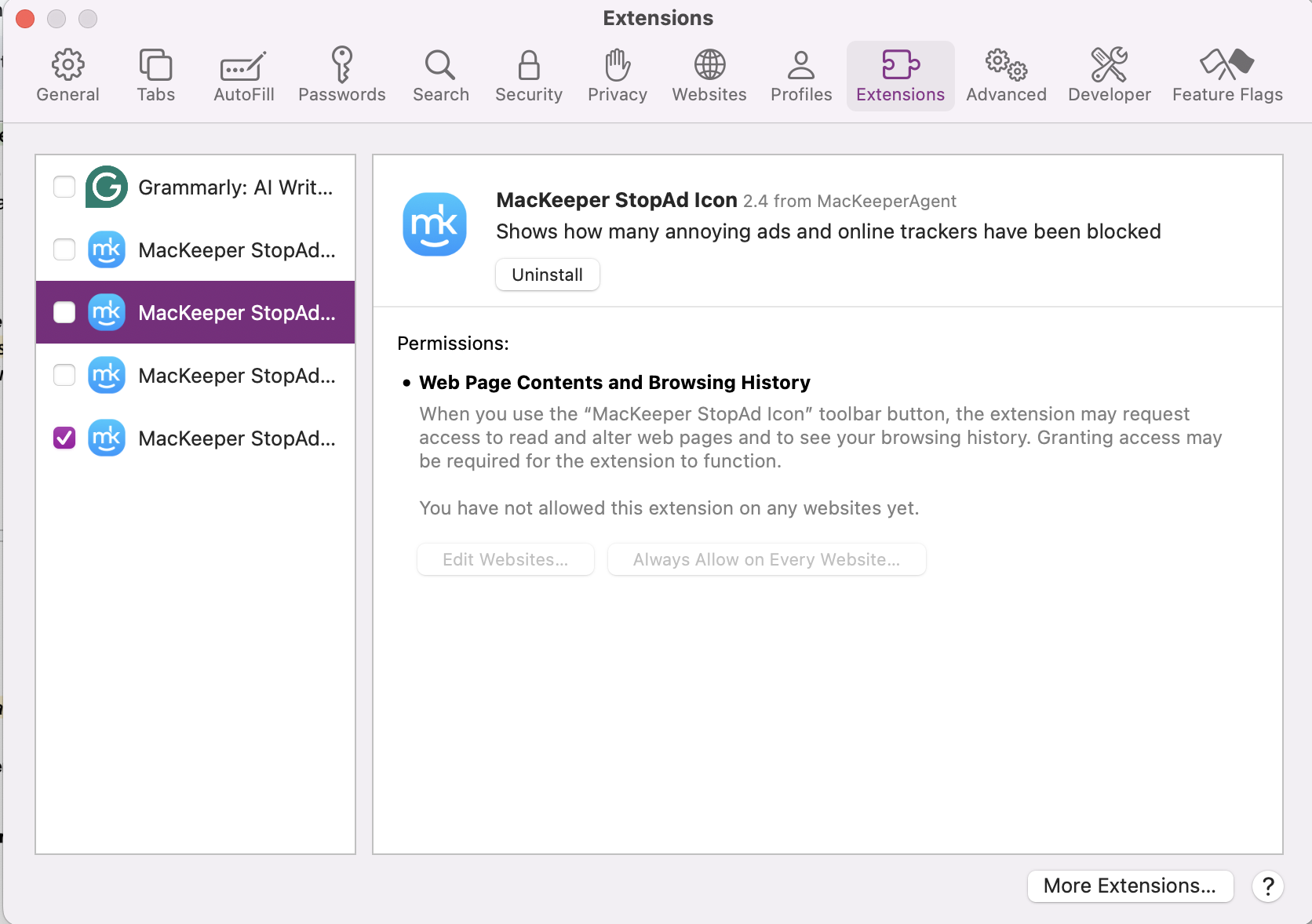Open More Extensions
Image resolution: width=1312 pixels, height=924 pixels.
(x=1130, y=886)
